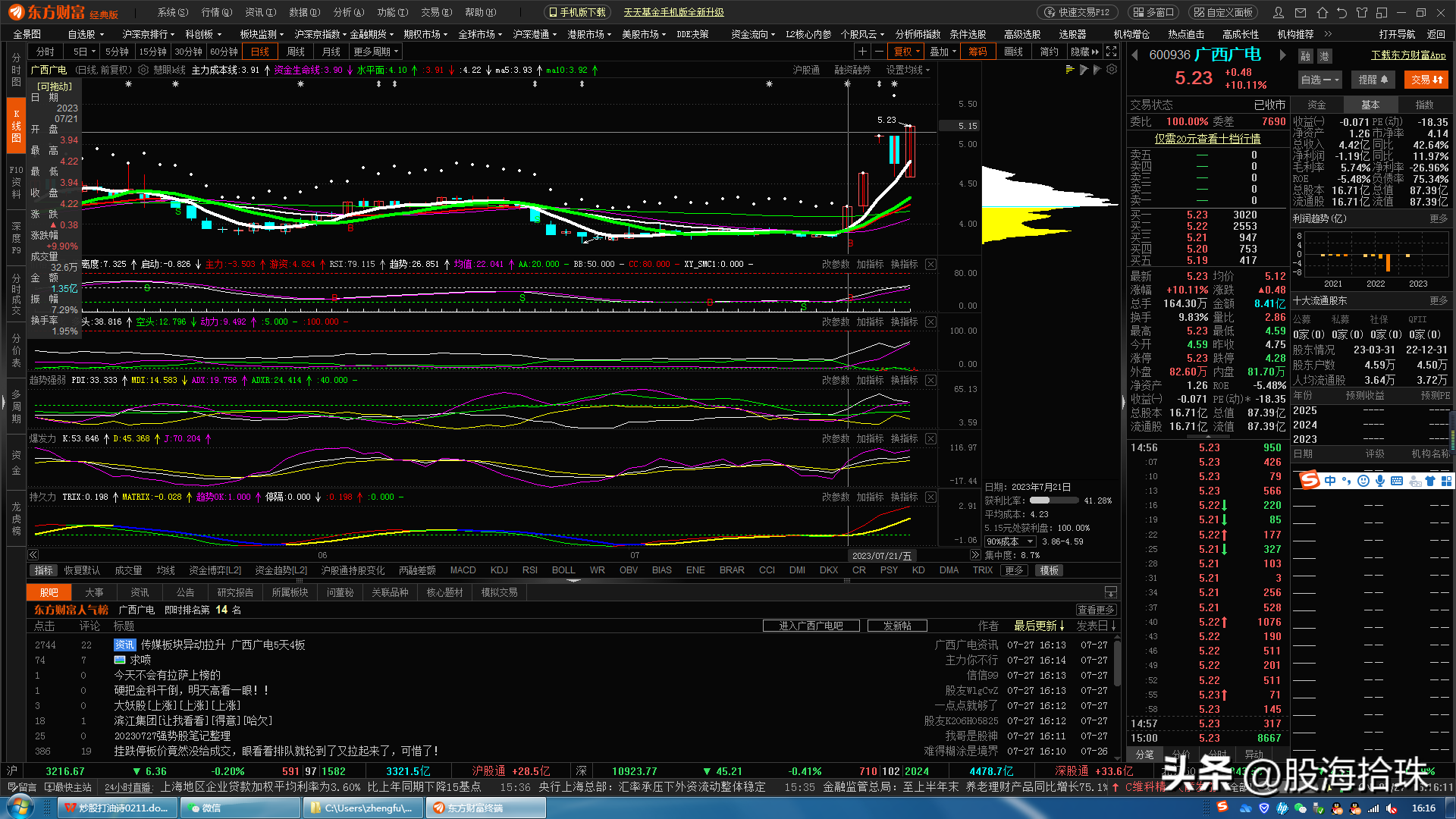
Task: Open 更多周期 period dropdown
Action: (x=375, y=52)
